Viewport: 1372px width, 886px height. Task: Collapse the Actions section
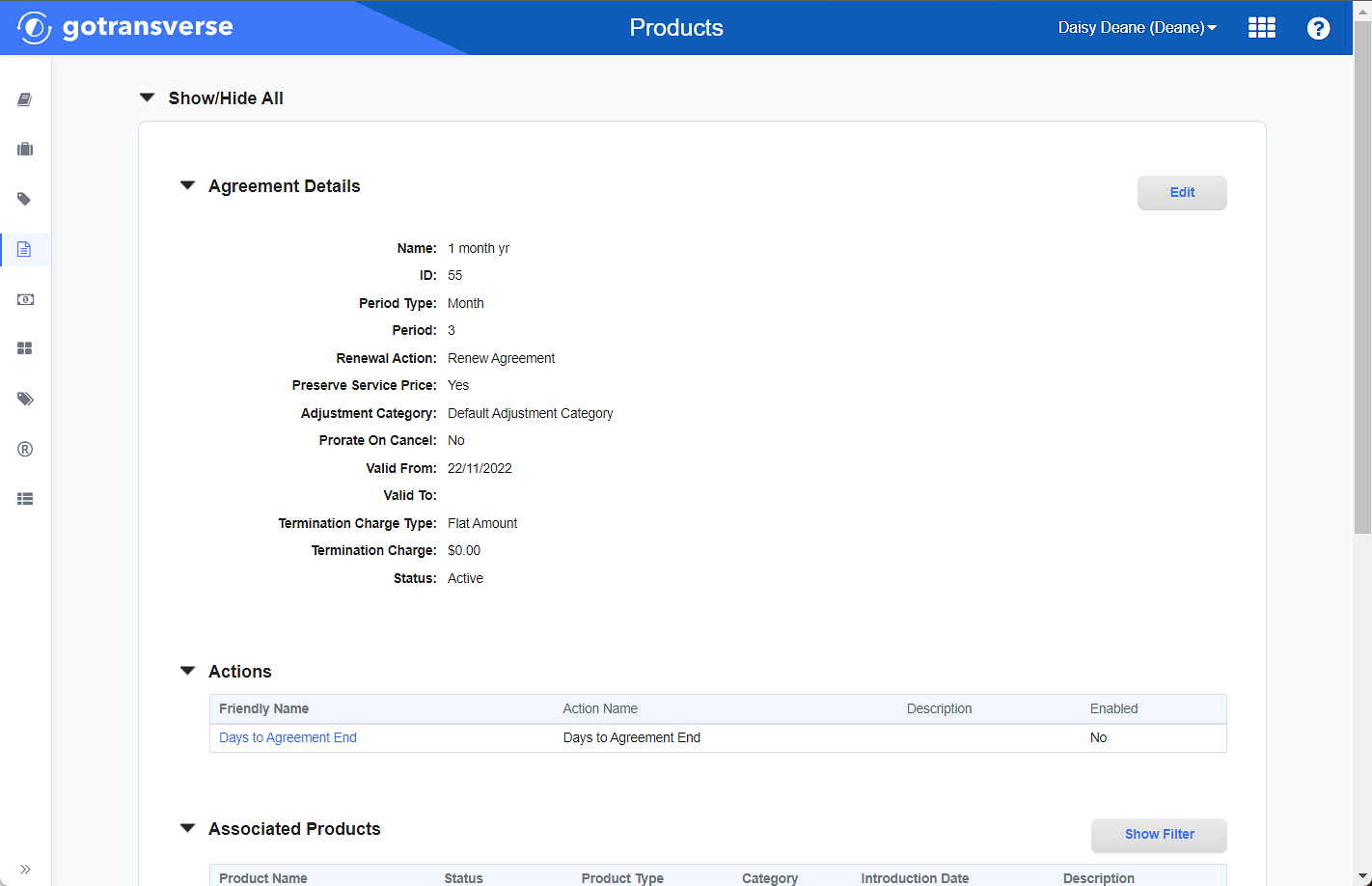[188, 671]
